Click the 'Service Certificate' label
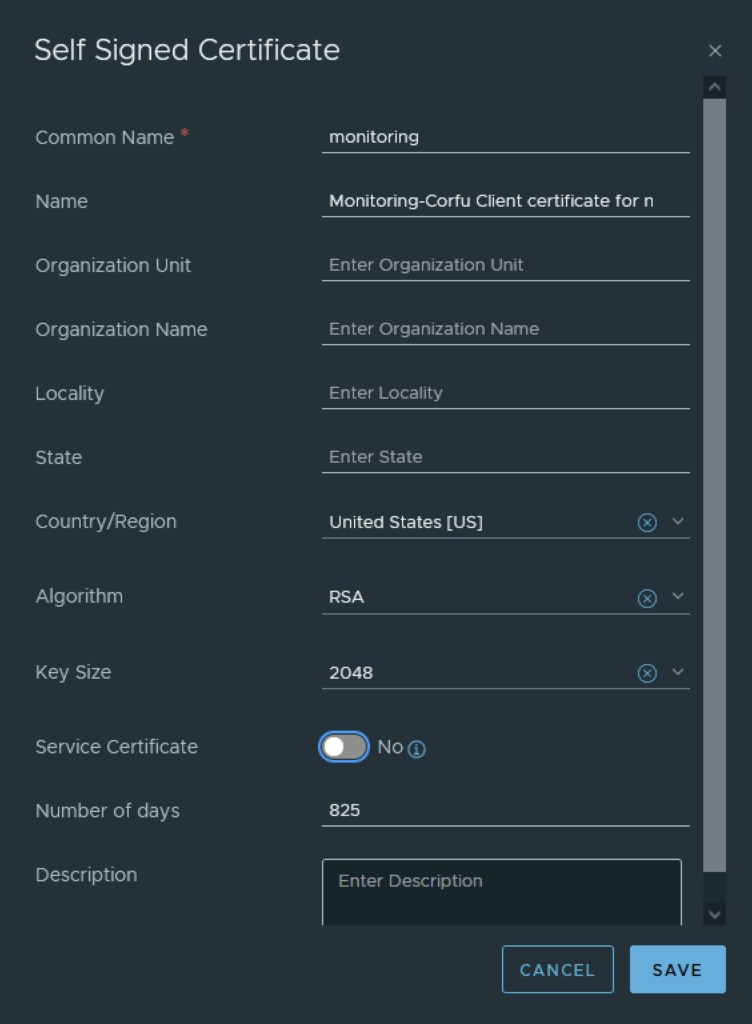This screenshot has width=752, height=1024. tap(116, 746)
